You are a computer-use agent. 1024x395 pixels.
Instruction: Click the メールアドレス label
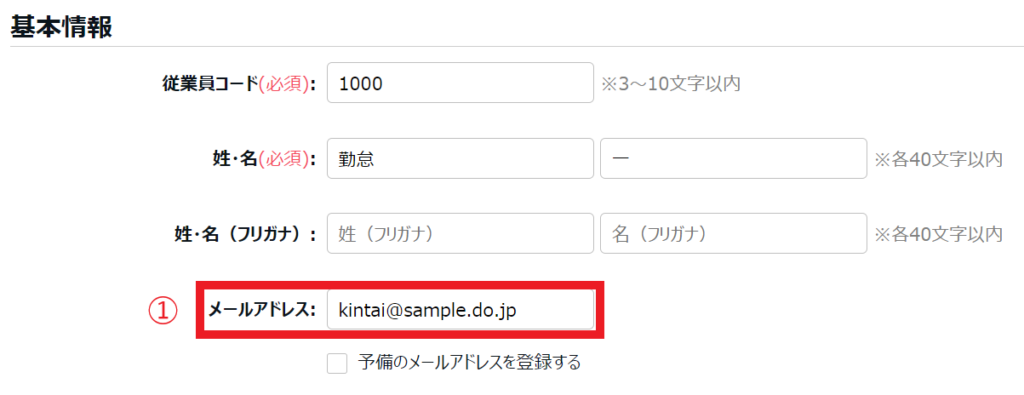[x=262, y=310]
